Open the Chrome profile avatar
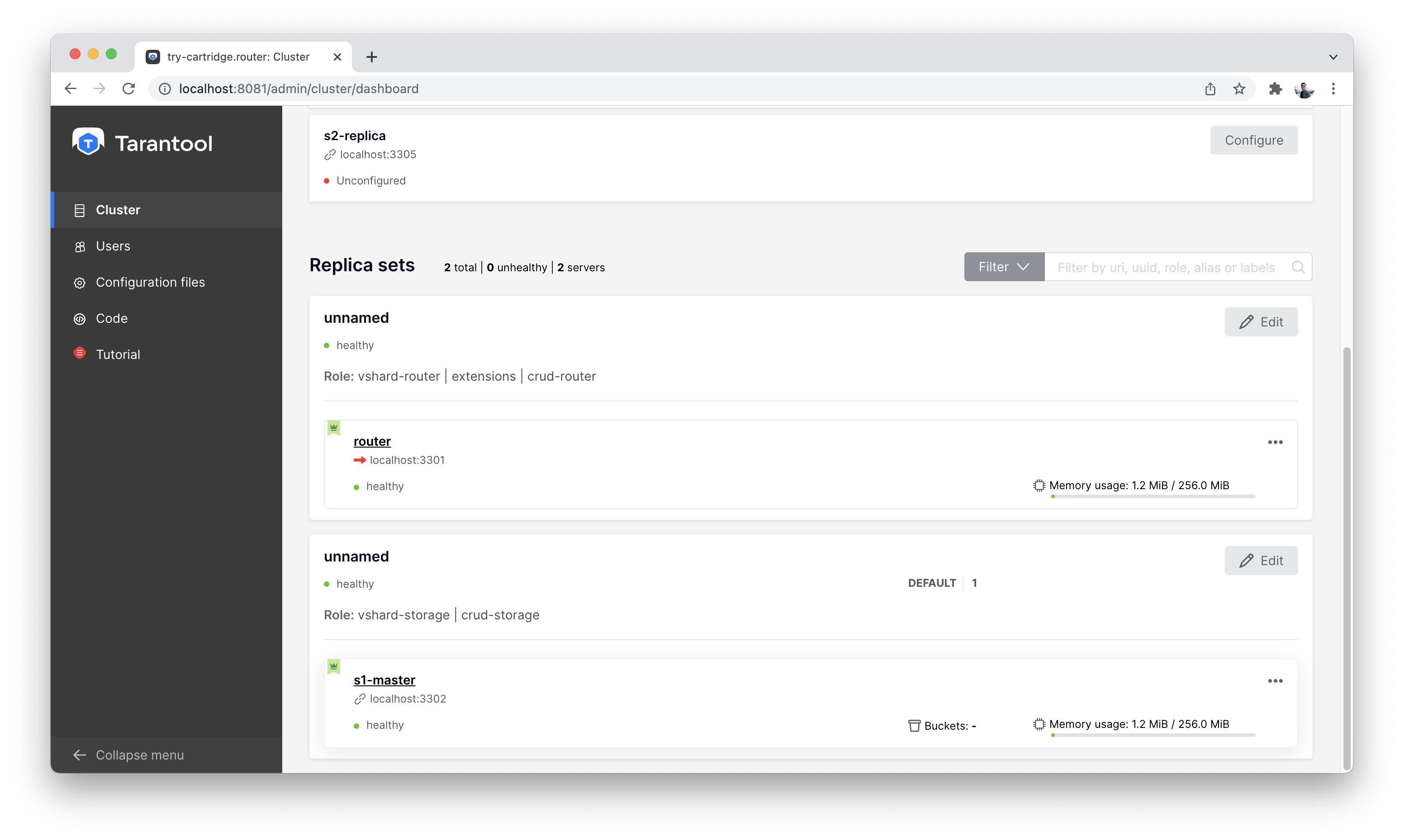Viewport: 1404px width, 840px height. pos(1304,89)
